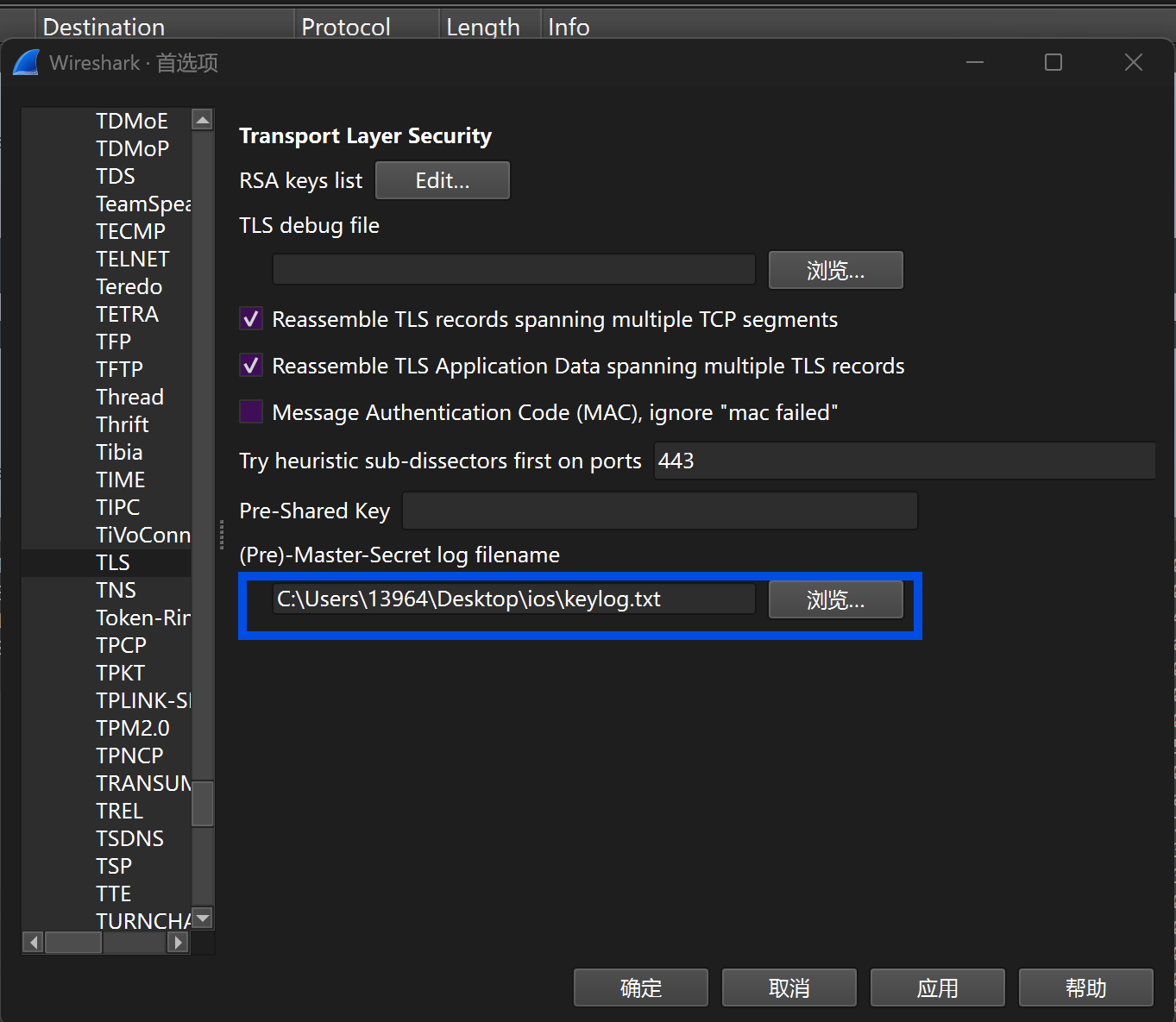
Task: Click the Wireshark shark fin icon
Action: 26,62
